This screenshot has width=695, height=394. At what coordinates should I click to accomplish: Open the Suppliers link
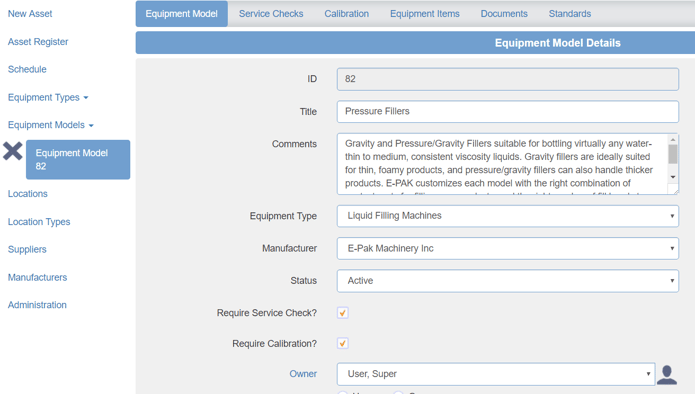(27, 250)
